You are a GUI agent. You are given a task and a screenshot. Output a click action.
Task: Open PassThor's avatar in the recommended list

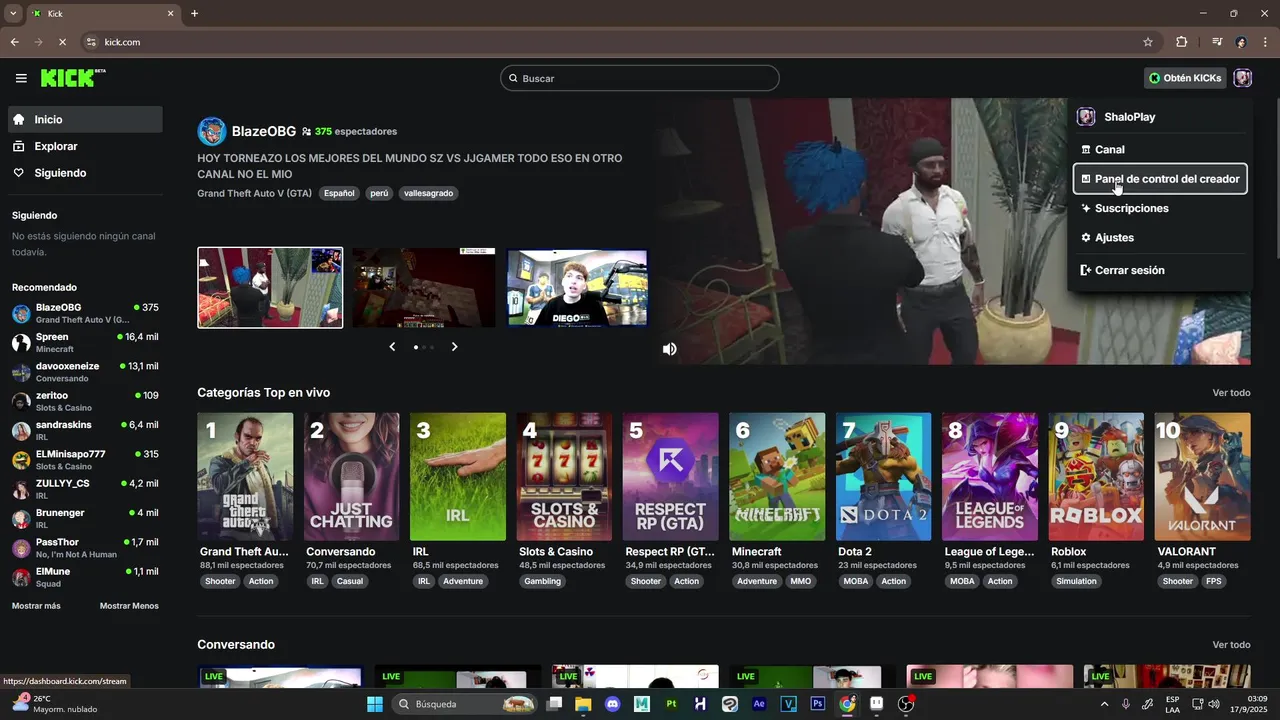click(x=21, y=548)
